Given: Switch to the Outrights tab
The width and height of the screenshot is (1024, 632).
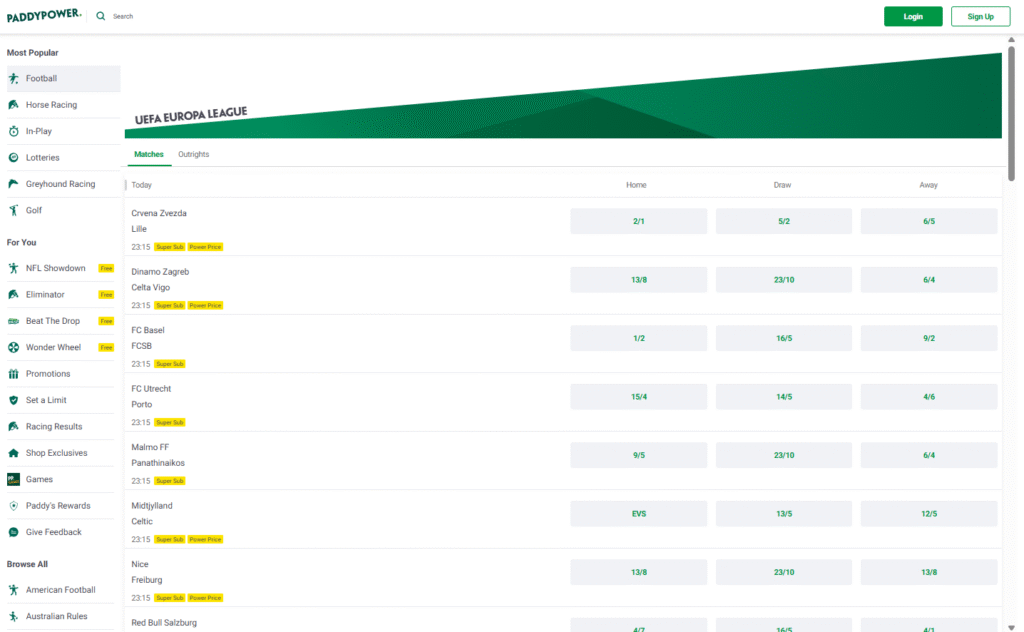Looking at the screenshot, I should 193,155.
